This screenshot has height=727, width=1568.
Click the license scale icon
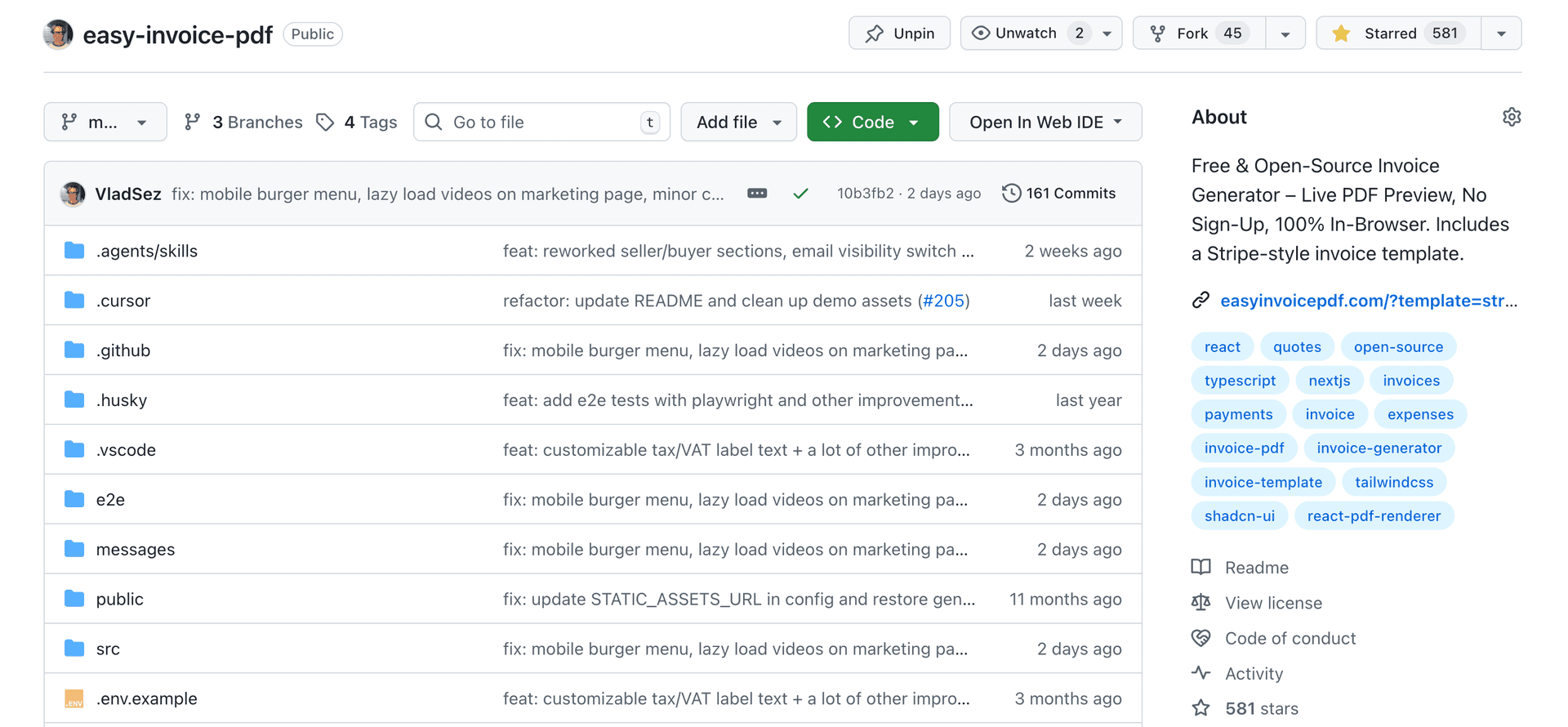click(x=1201, y=603)
